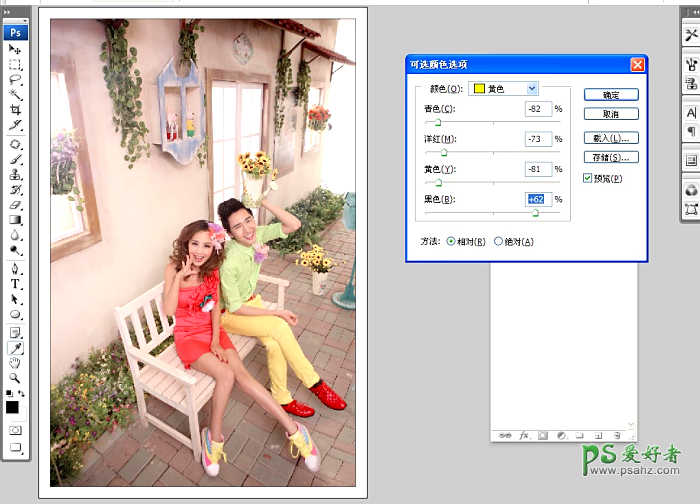Toggle the 预览(P) preview checkbox
The image size is (700, 504).
coord(587,178)
